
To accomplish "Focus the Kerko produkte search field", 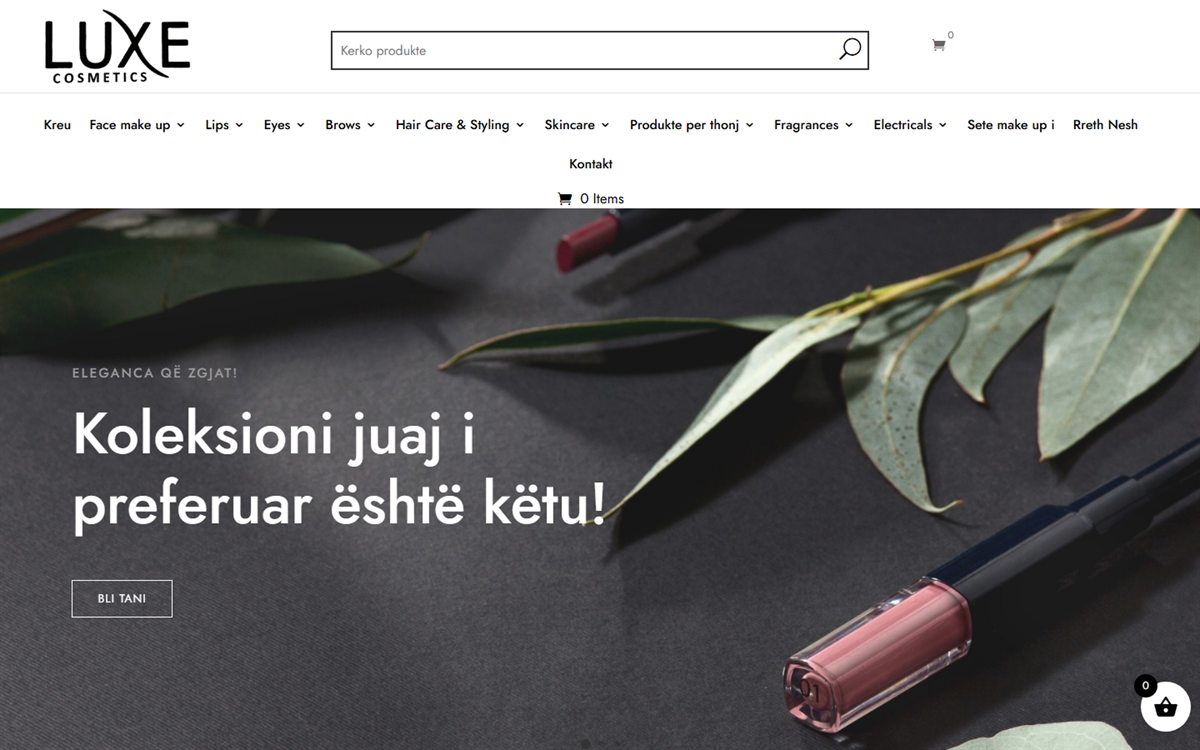I will tap(600, 51).
